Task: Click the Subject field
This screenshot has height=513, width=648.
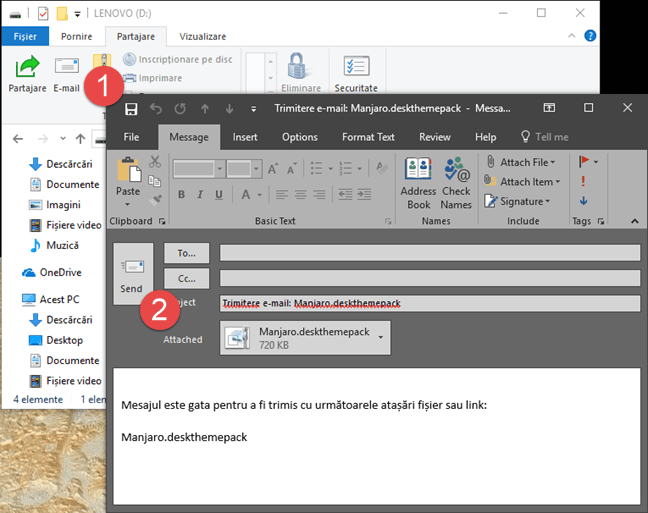Action: [430, 303]
